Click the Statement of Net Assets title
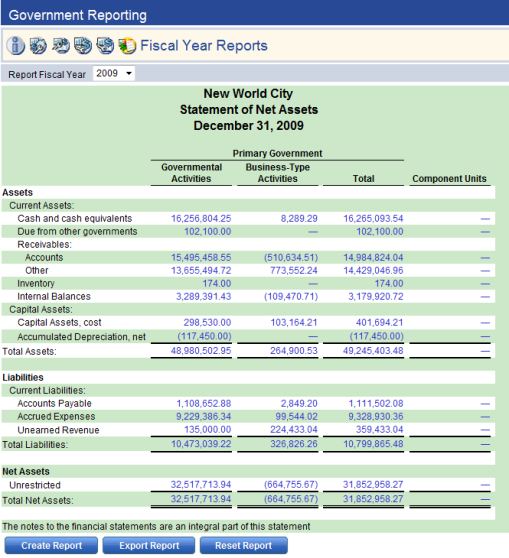 tap(248, 110)
